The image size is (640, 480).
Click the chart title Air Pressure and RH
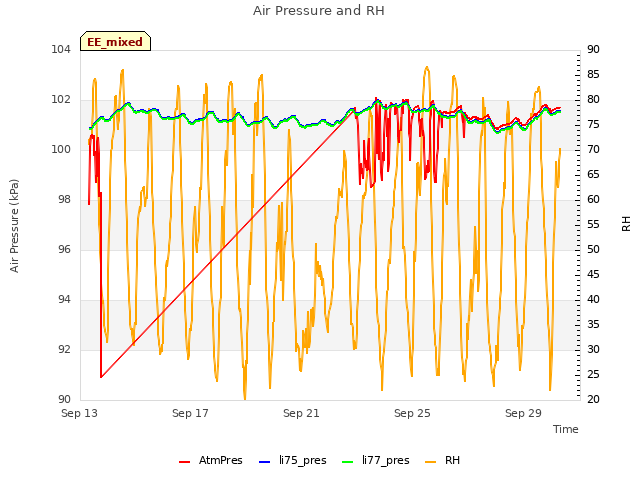point(319,11)
